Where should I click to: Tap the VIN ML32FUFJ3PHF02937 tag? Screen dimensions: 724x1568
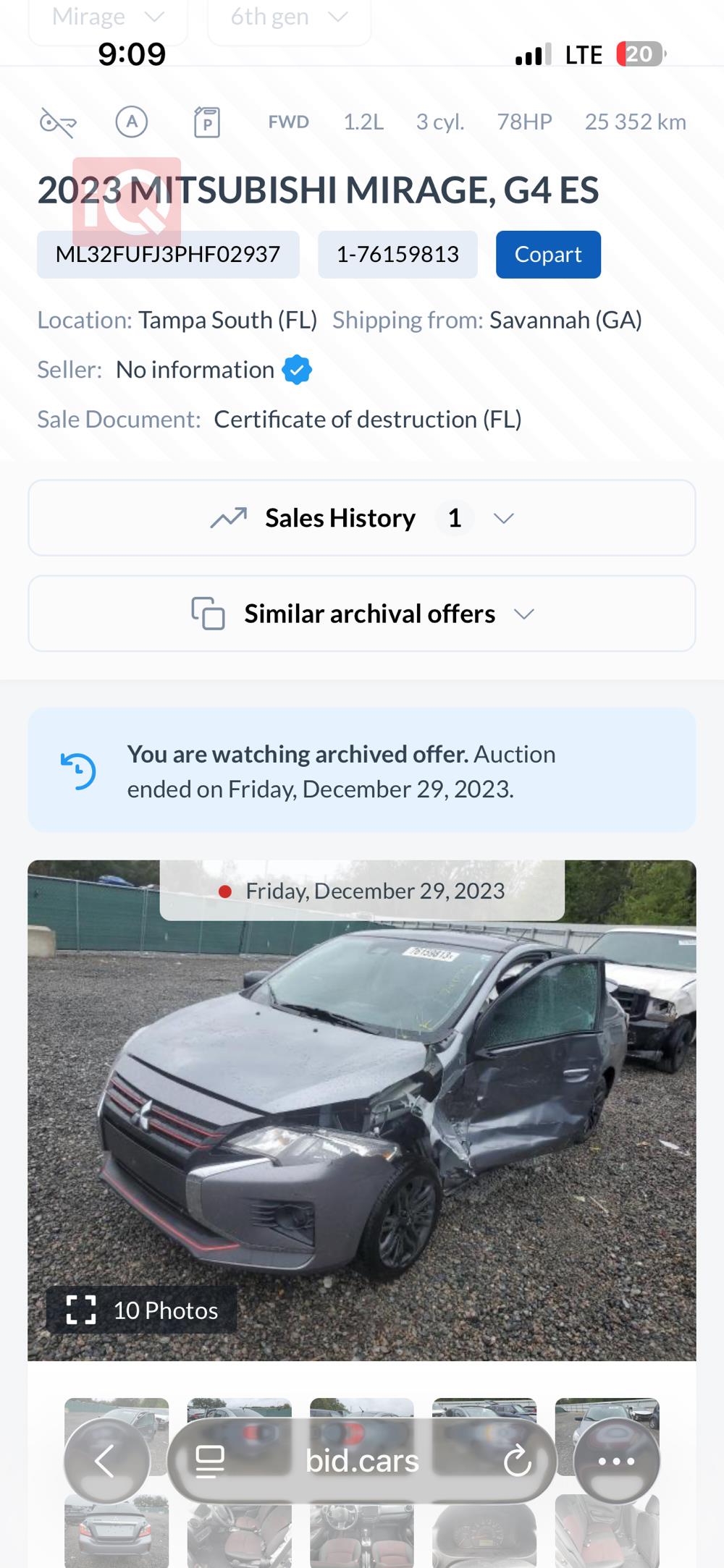tap(168, 255)
